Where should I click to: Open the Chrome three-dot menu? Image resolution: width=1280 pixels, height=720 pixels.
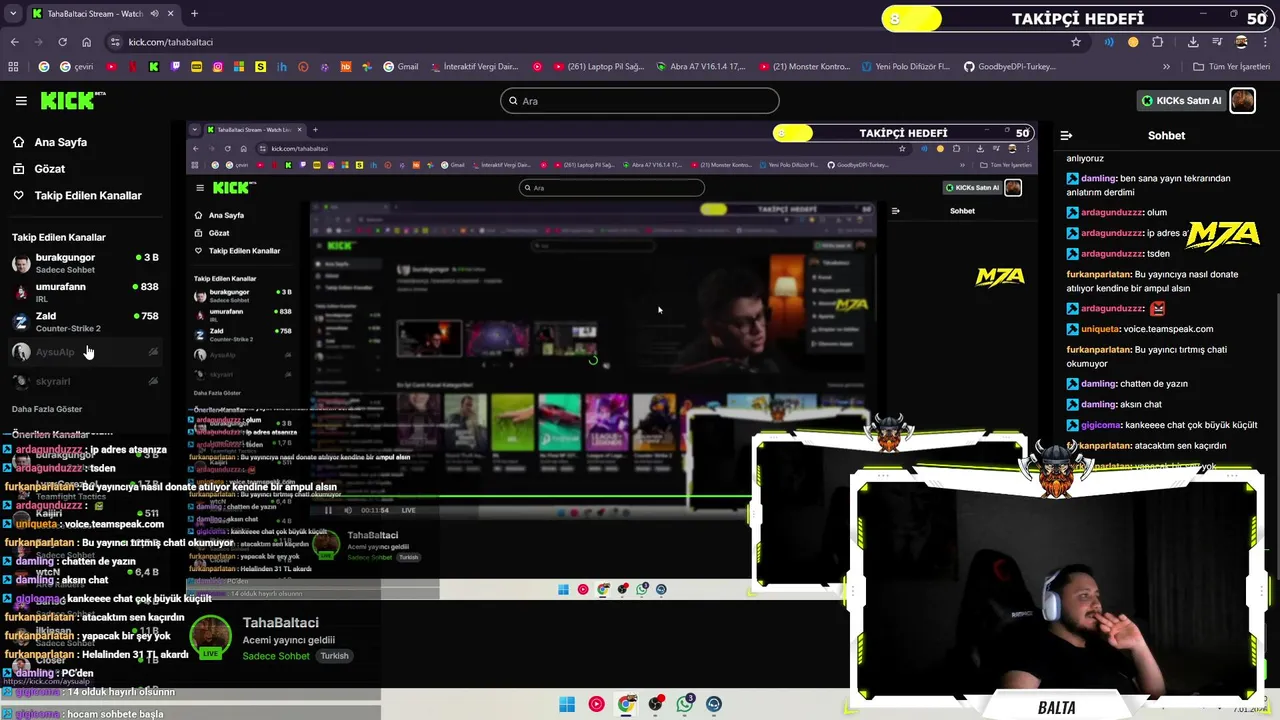1265,42
